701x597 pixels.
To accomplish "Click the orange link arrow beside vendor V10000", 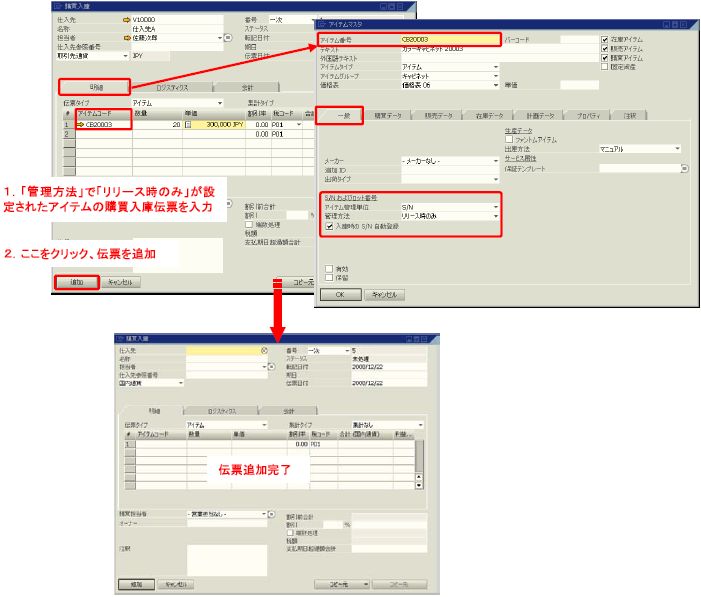I will click(x=124, y=20).
